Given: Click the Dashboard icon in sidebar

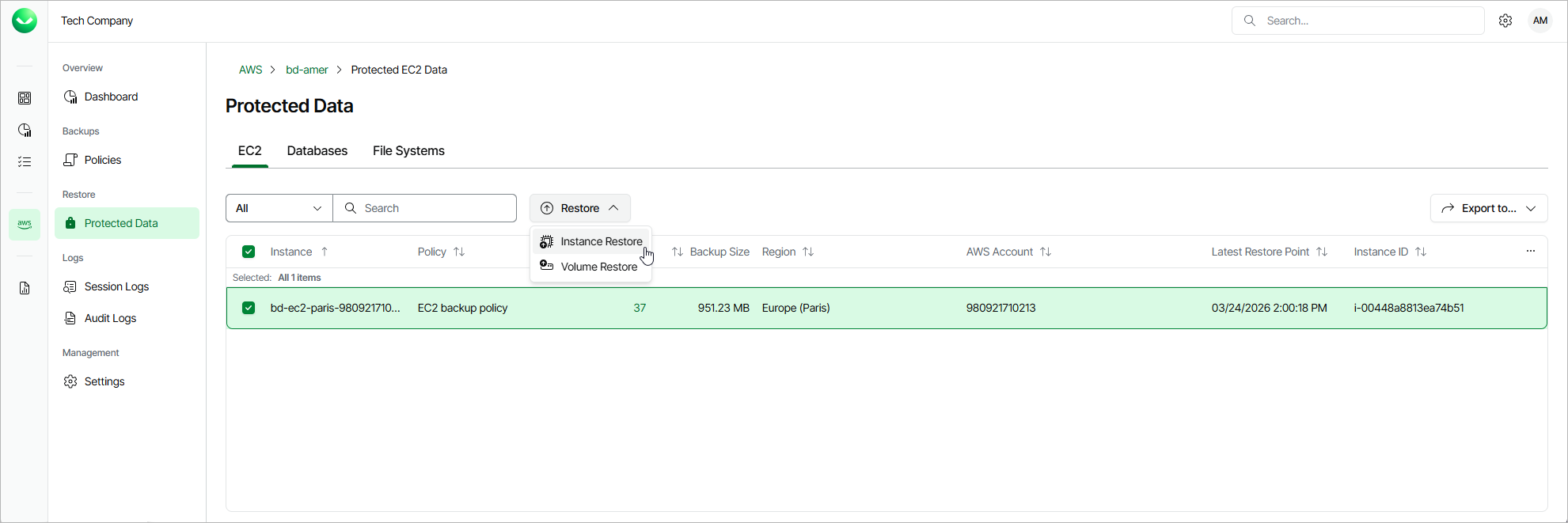Looking at the screenshot, I should pos(70,97).
